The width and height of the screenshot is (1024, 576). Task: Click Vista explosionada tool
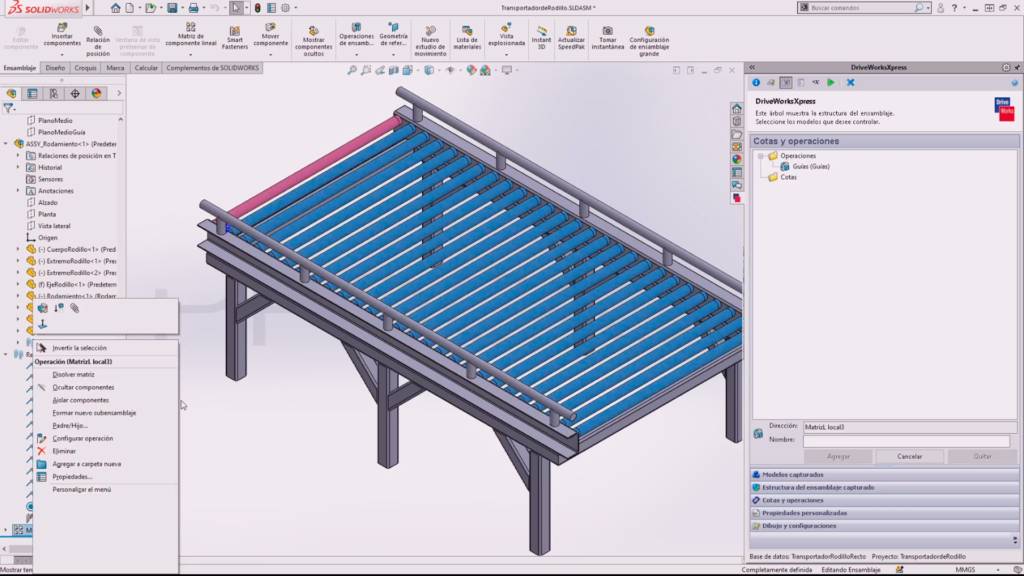(x=506, y=35)
